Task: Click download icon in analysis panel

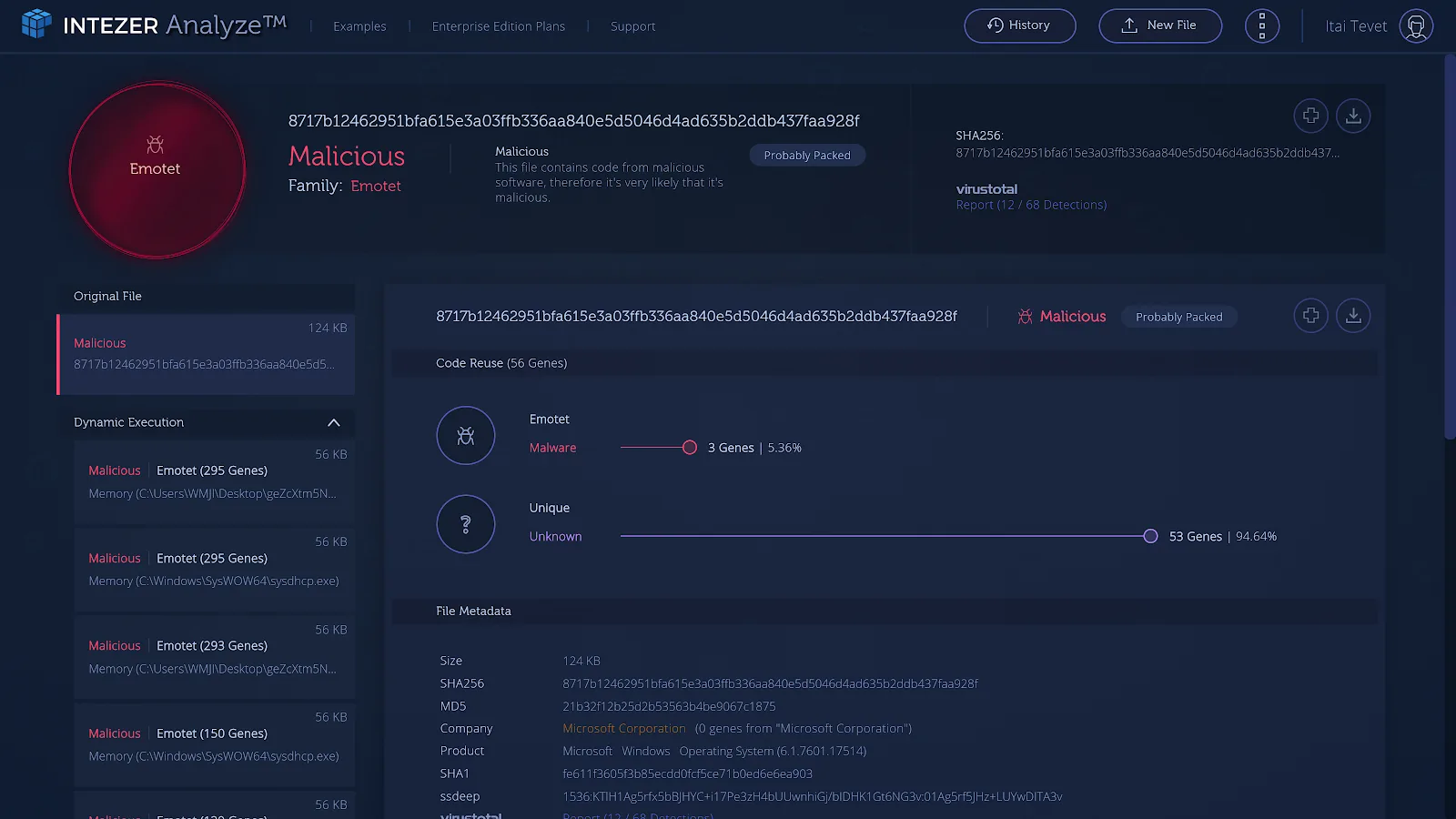Action: (1353, 316)
